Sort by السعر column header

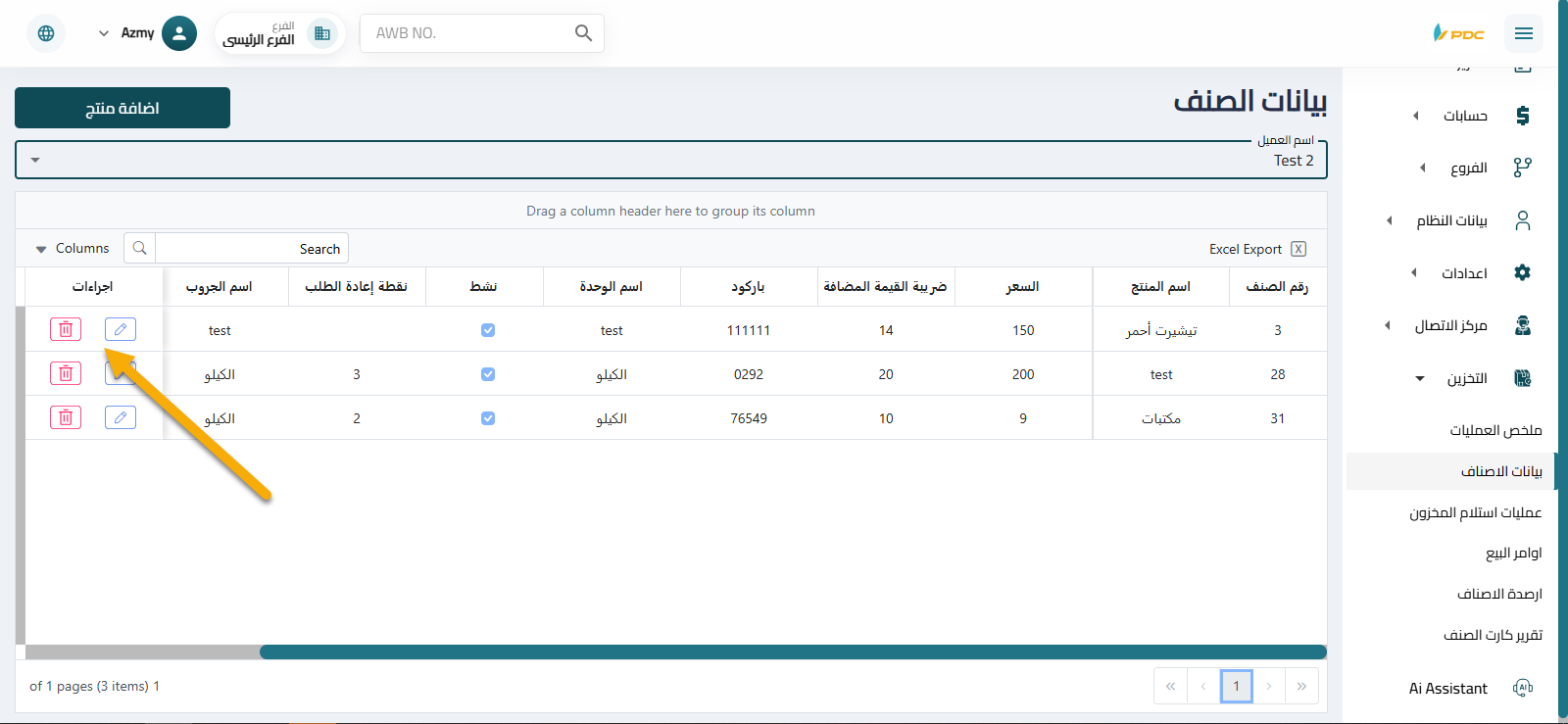(x=1023, y=287)
